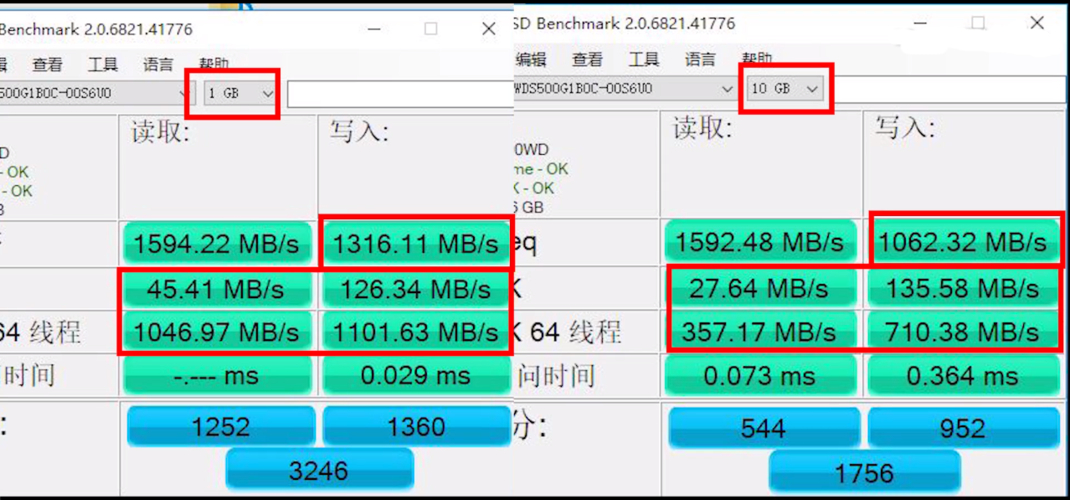Click 读取: header in the 10 GB window
The image size is (1070, 500).
(702, 128)
